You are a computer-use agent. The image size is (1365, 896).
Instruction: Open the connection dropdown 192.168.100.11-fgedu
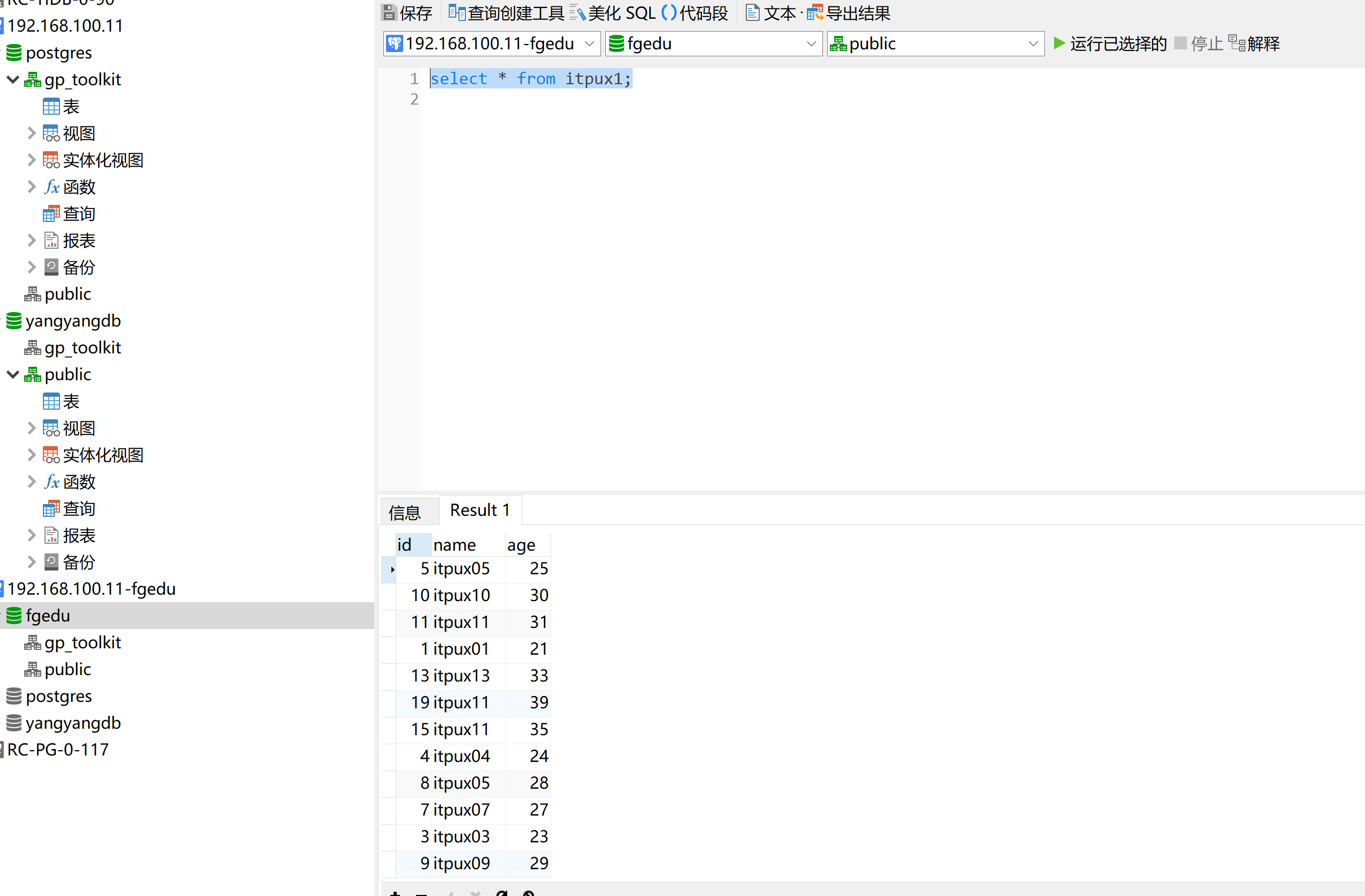(x=492, y=43)
